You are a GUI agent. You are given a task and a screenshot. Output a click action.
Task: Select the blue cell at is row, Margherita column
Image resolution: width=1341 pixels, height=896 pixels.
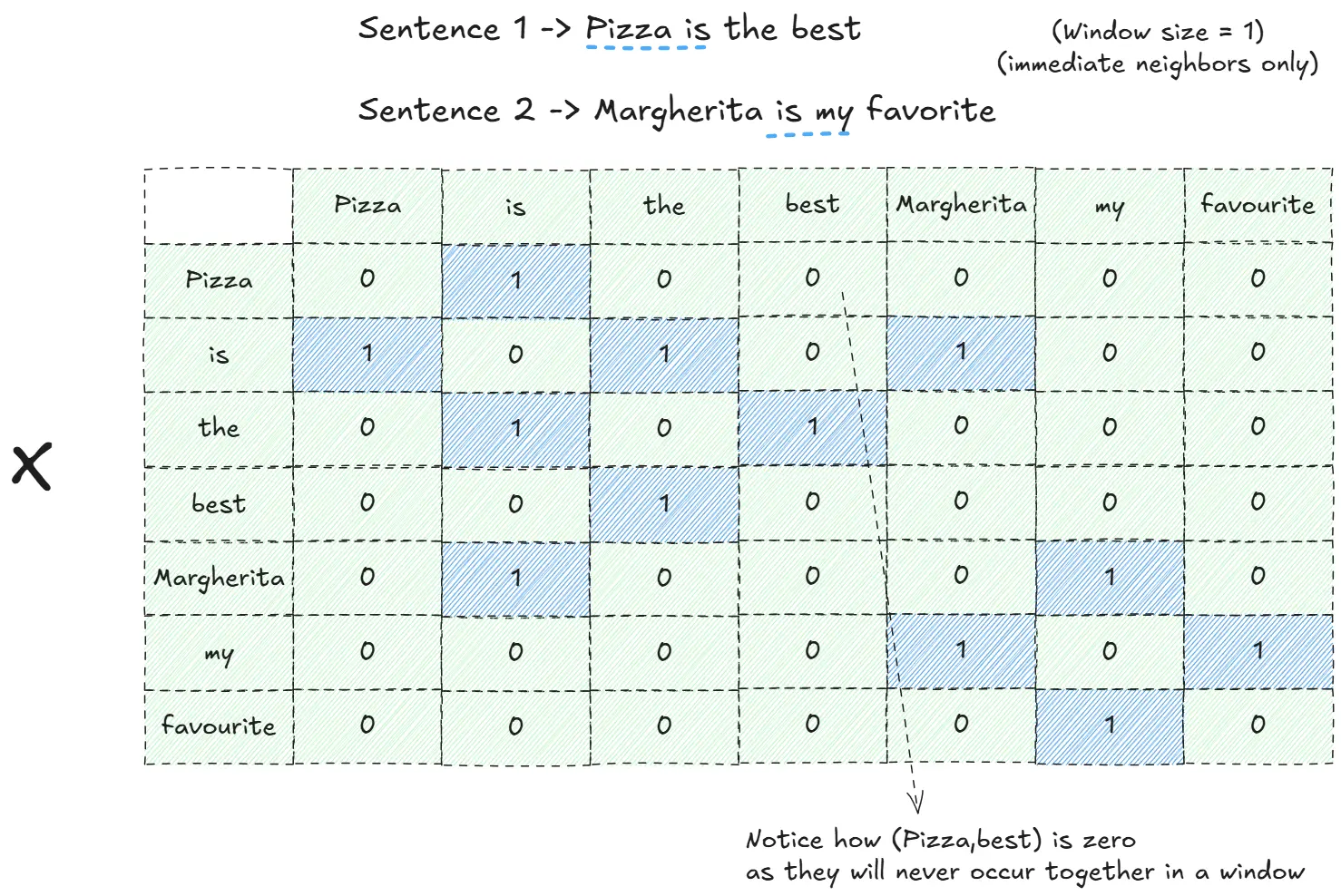[x=962, y=355]
